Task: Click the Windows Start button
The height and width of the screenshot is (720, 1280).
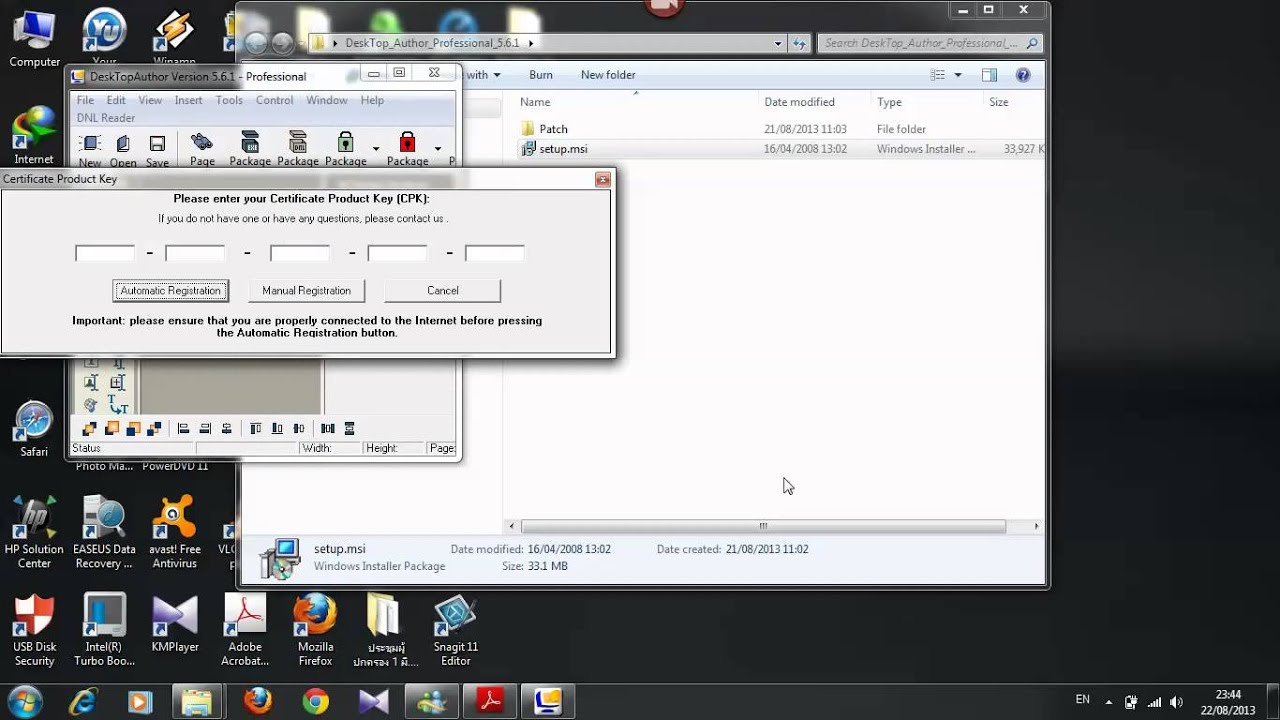Action: (x=24, y=701)
